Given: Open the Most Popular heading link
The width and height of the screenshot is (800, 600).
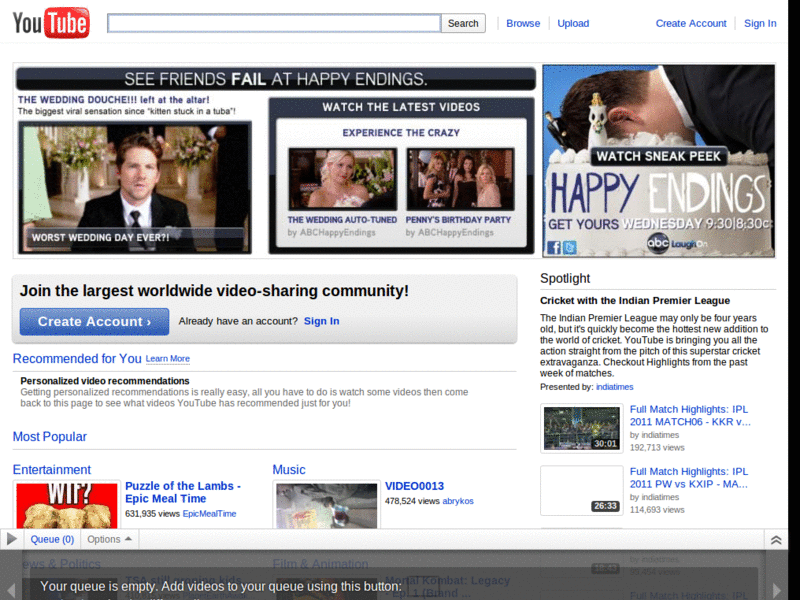Looking at the screenshot, I should [x=49, y=437].
